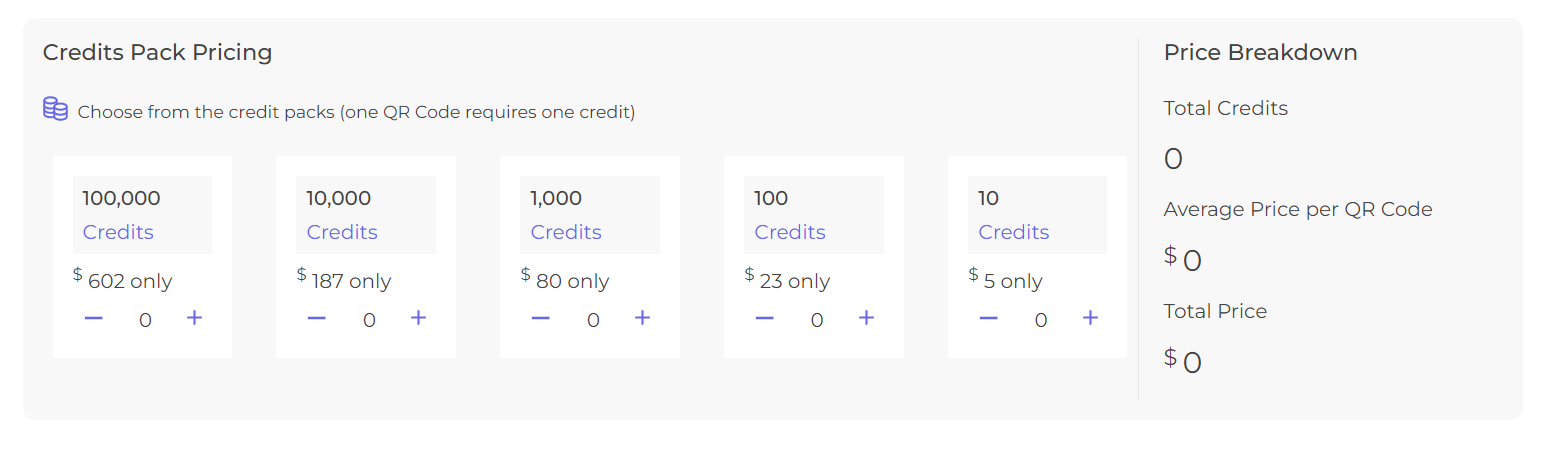Click plus on 1,000 credits pack
This screenshot has height=462, width=1567.
(642, 318)
